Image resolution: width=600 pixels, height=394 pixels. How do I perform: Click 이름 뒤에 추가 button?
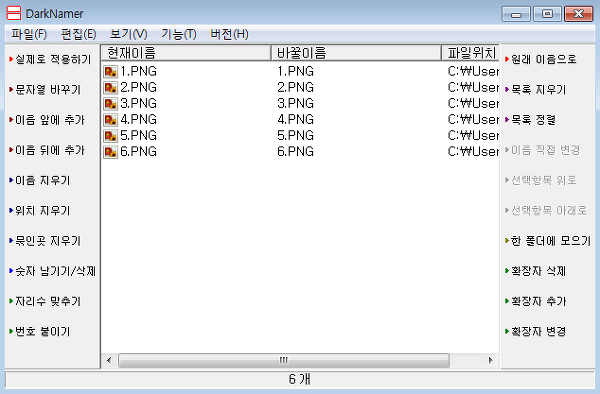pos(47,150)
